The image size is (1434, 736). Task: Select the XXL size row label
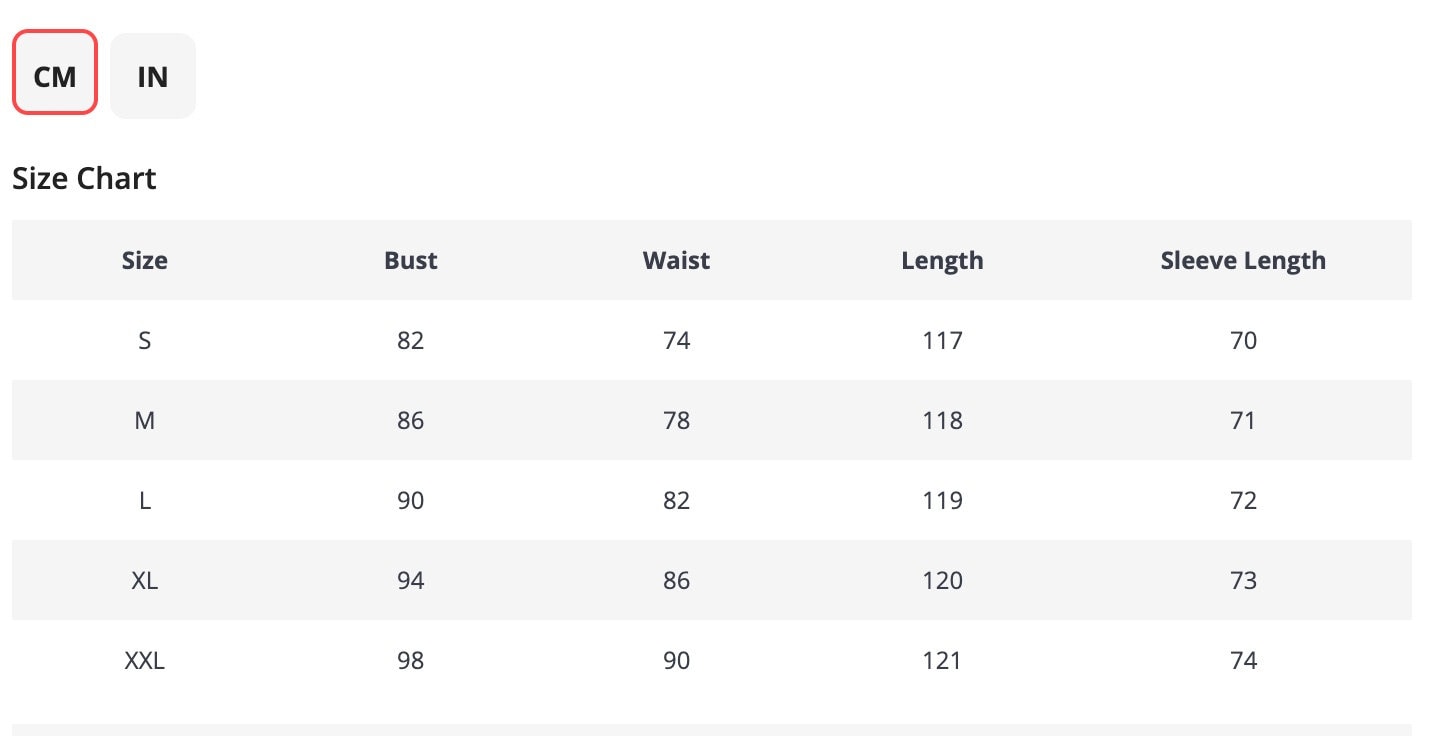coord(145,660)
